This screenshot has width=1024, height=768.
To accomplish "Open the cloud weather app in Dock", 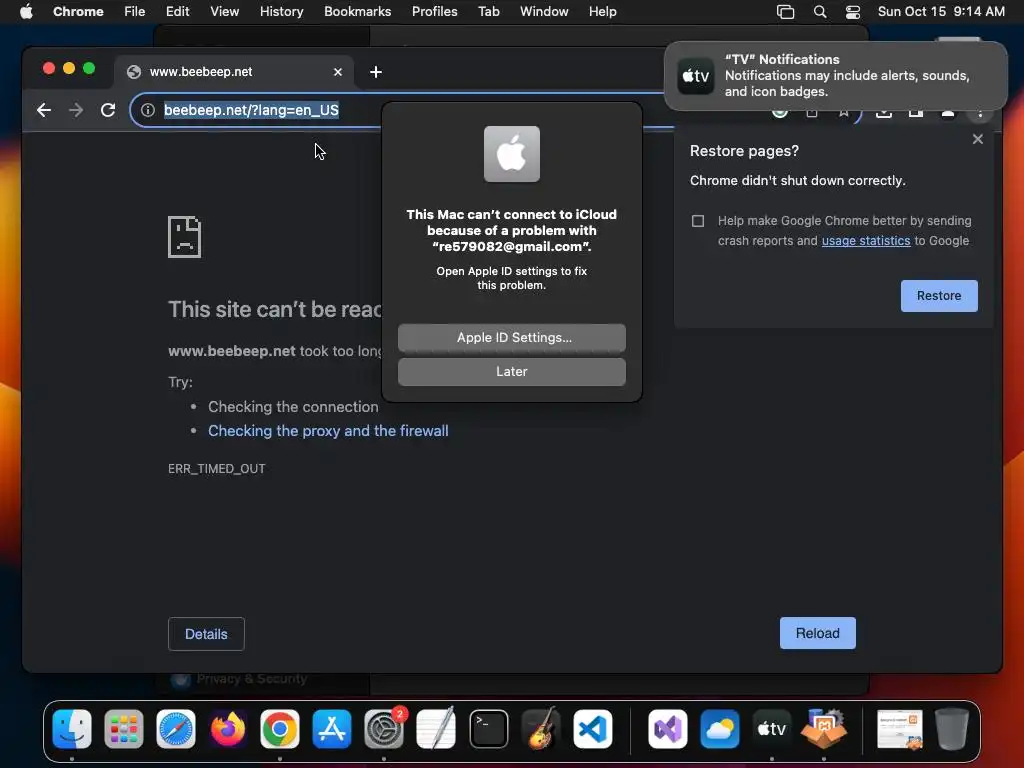I will (x=720, y=728).
